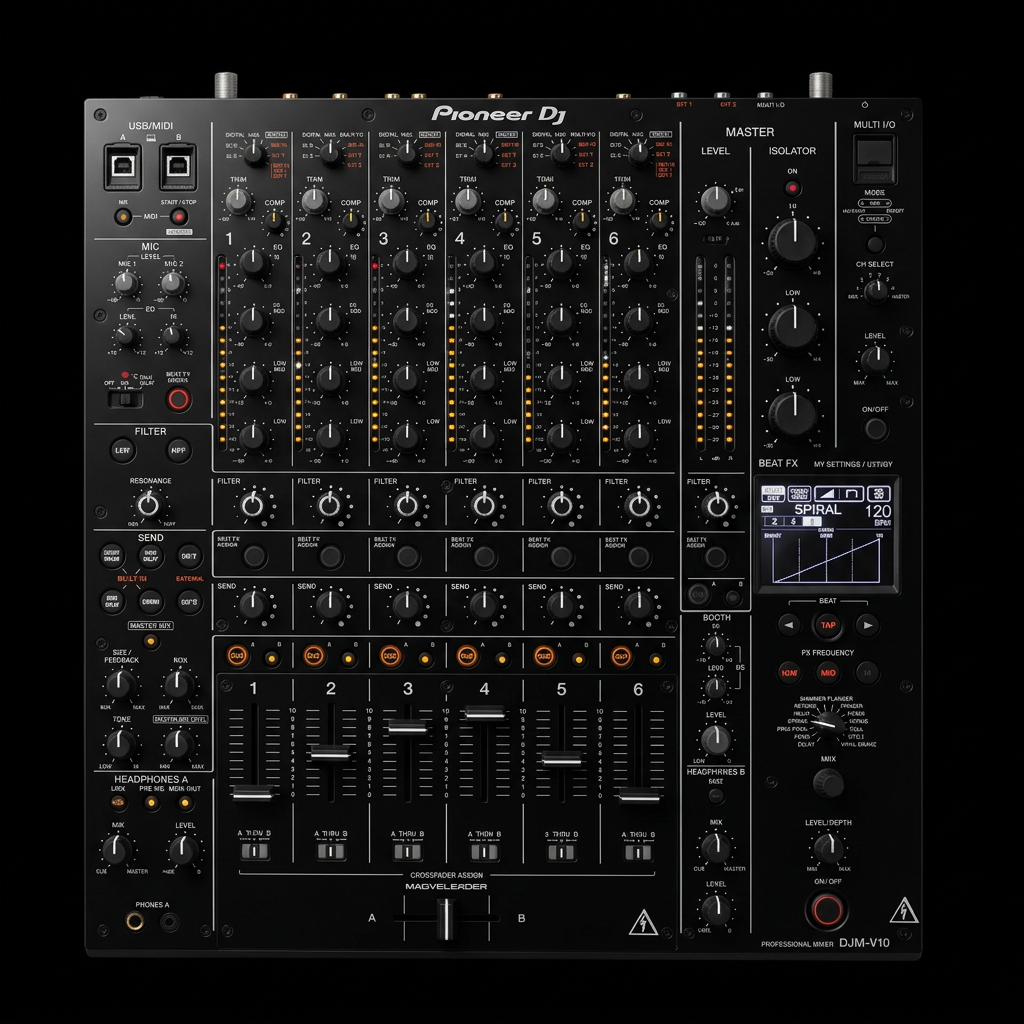Turn channel 2 input selector knob
The height and width of the screenshot is (1024, 1024).
[331, 152]
